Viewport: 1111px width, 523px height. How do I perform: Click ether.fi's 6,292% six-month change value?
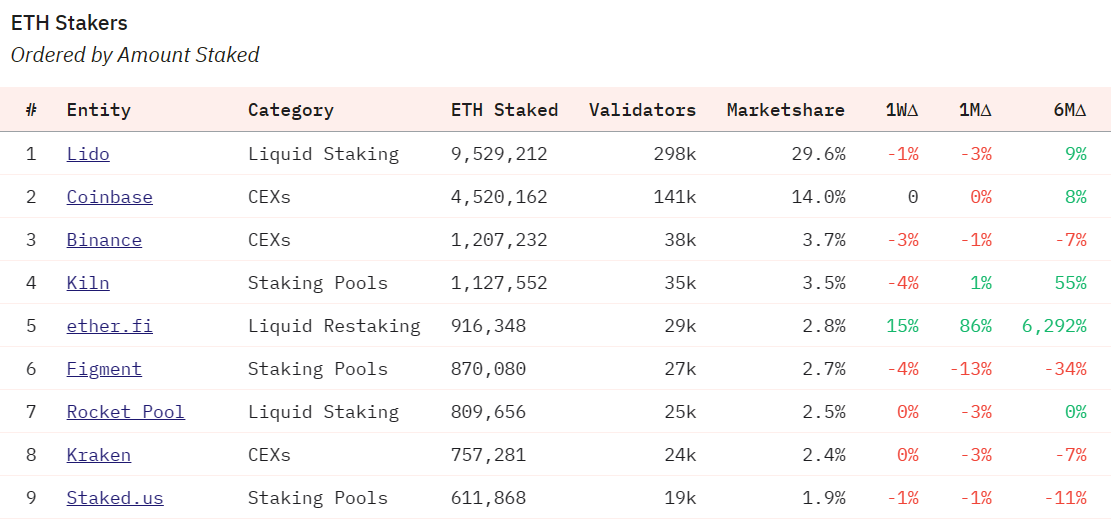pyautogui.click(x=1053, y=326)
